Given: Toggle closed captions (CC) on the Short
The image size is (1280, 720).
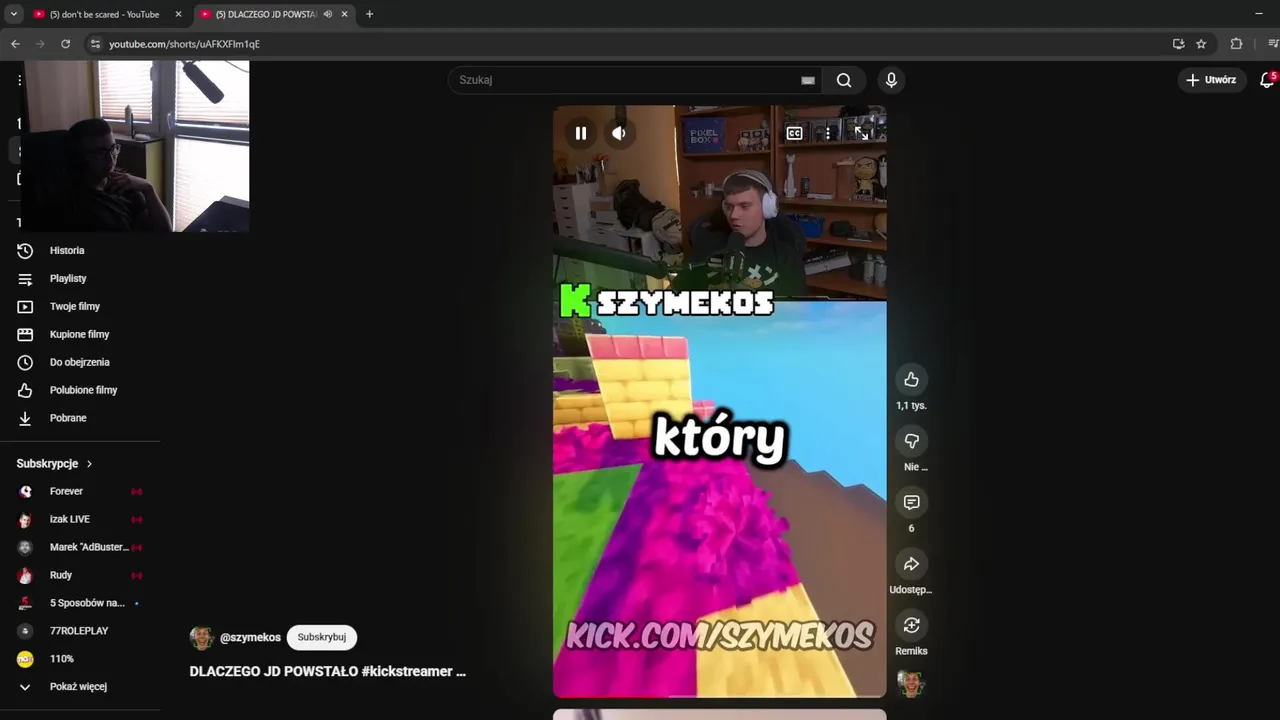Looking at the screenshot, I should pos(794,133).
